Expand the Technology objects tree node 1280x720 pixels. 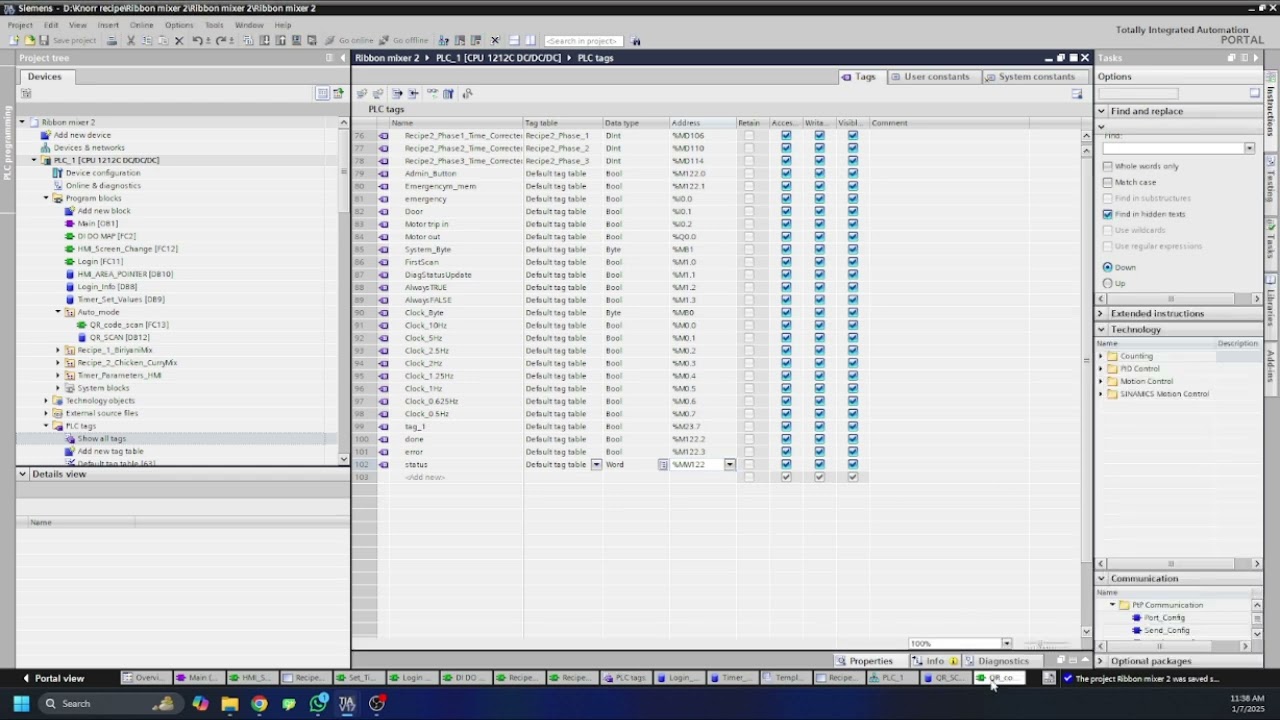pos(46,401)
